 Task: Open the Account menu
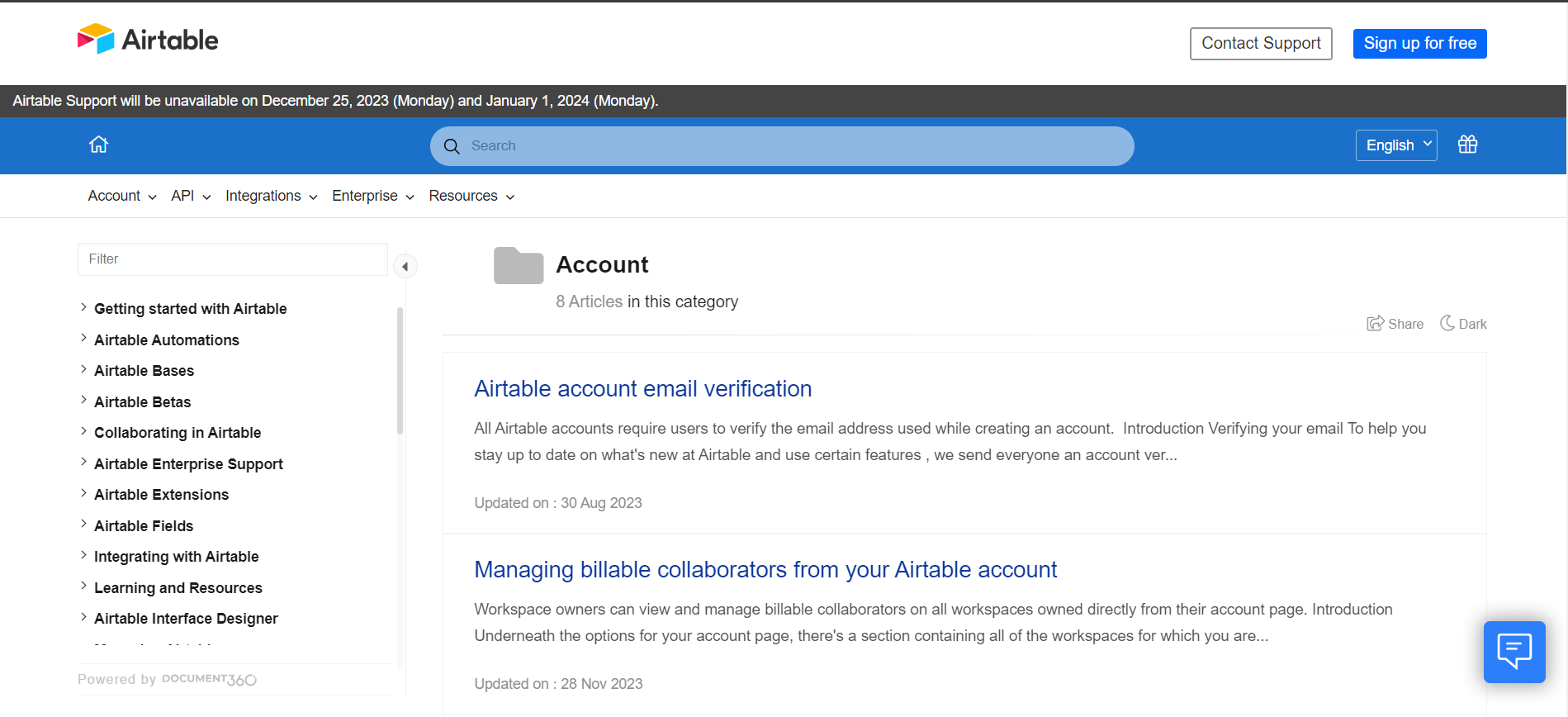[x=122, y=196]
